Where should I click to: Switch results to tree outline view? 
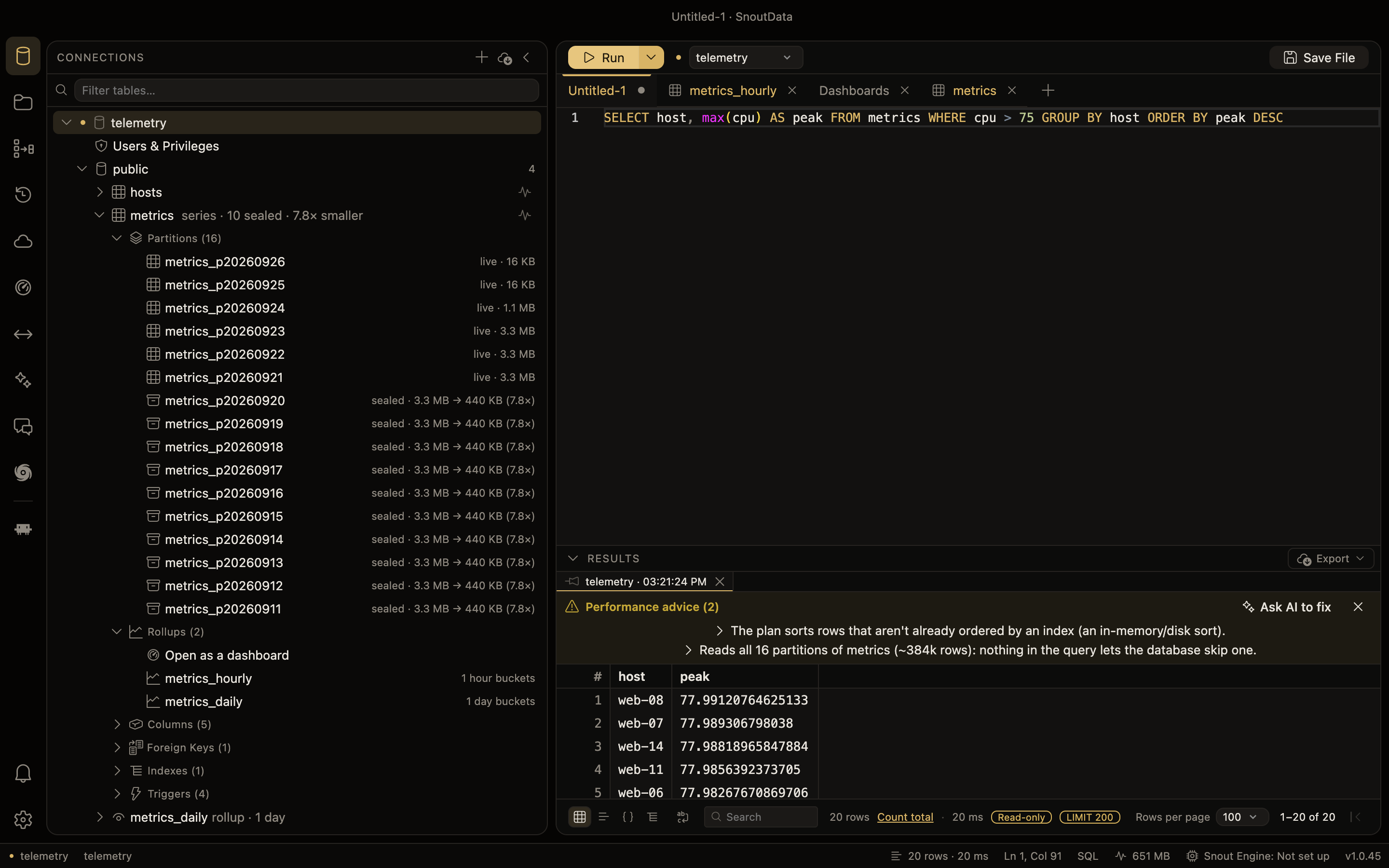[x=653, y=816]
